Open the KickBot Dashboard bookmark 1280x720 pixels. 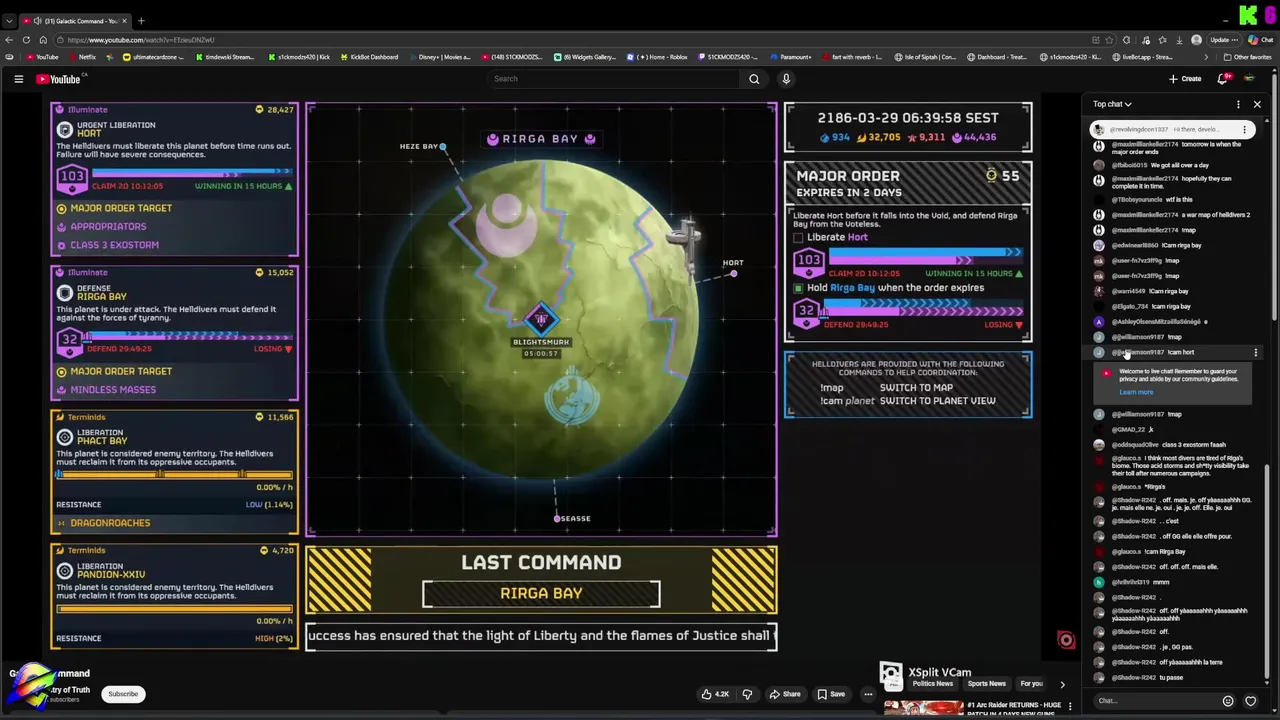369,57
